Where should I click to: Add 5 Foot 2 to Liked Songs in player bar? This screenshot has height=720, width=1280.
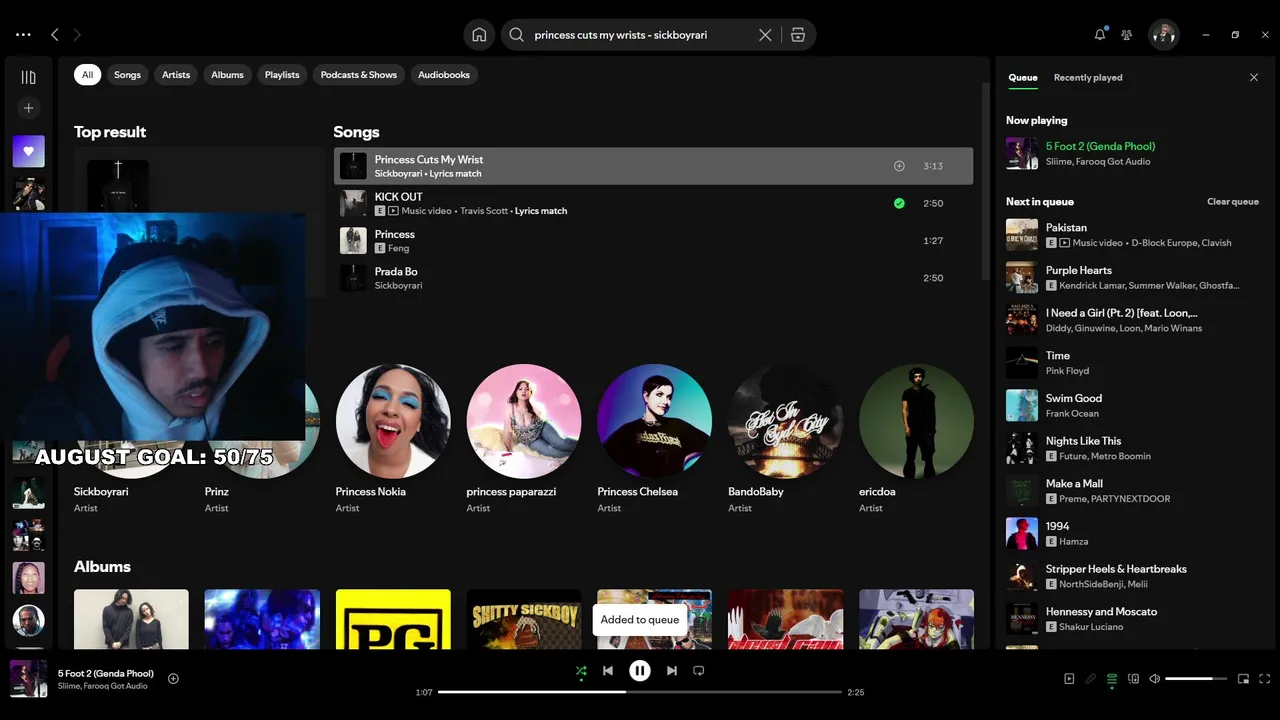tap(173, 679)
